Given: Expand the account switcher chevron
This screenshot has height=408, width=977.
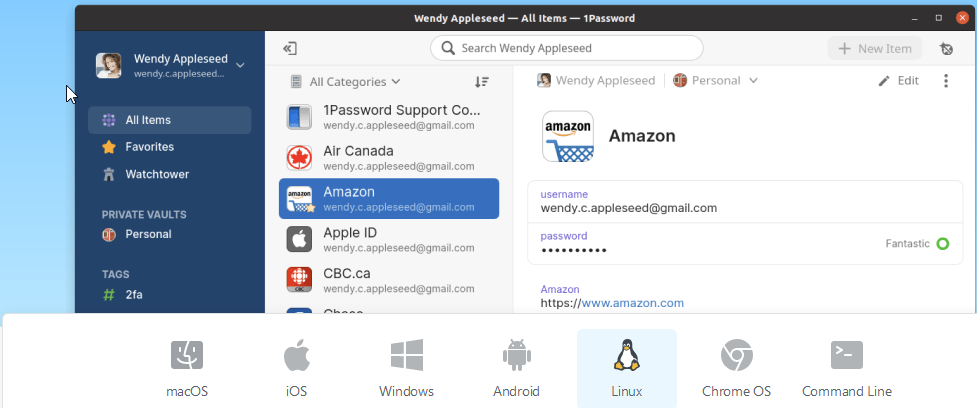Looking at the screenshot, I should coord(241,65).
